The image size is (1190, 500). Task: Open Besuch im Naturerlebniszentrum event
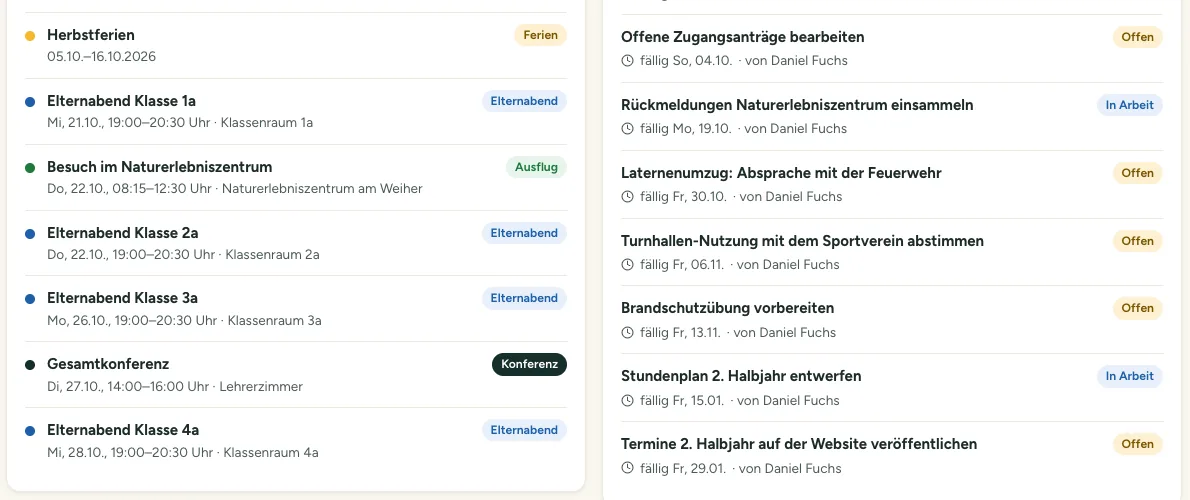(x=296, y=178)
